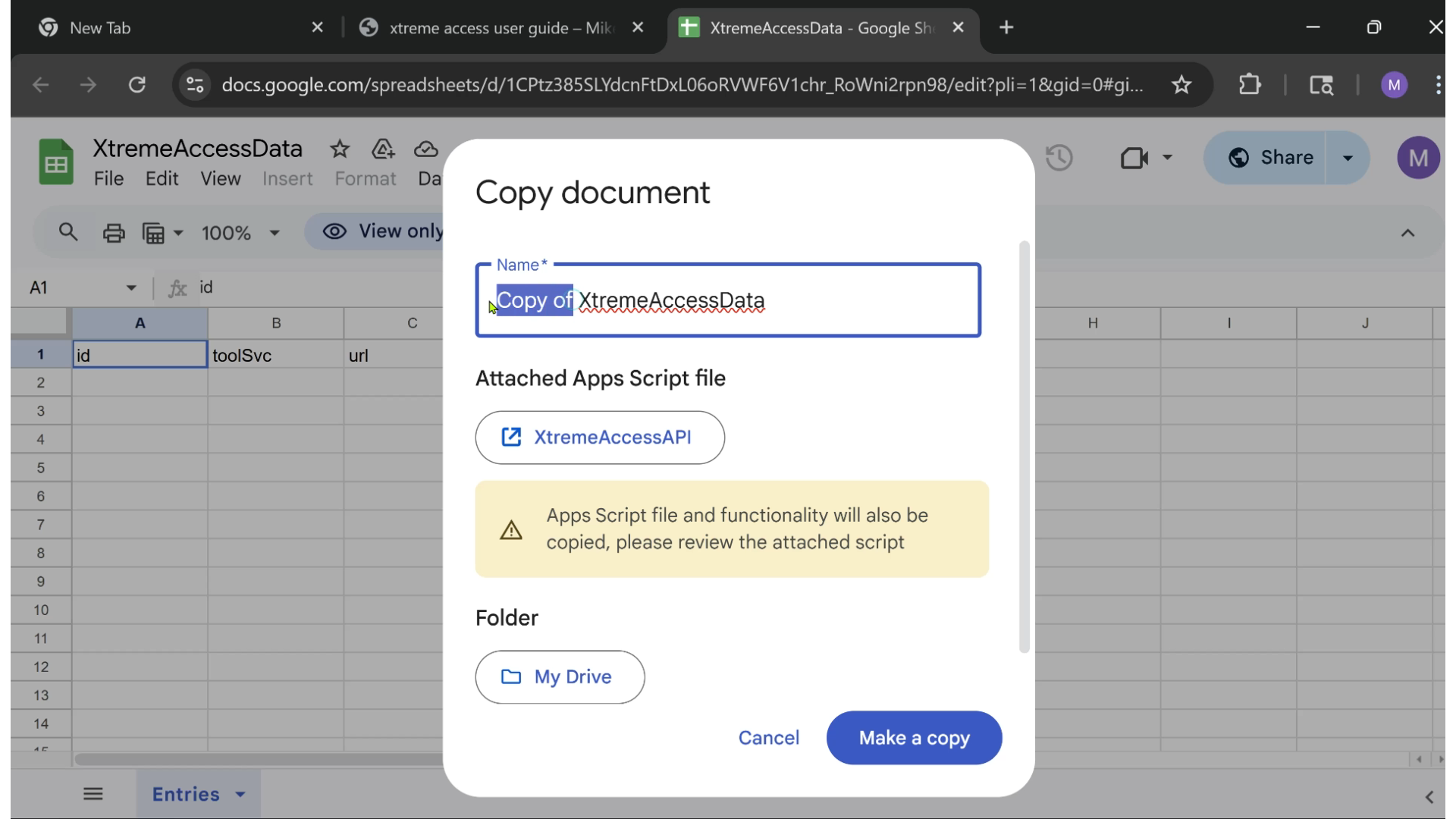Open the all sheets hamburger list
Image resolution: width=1456 pixels, height=819 pixels.
93,794
